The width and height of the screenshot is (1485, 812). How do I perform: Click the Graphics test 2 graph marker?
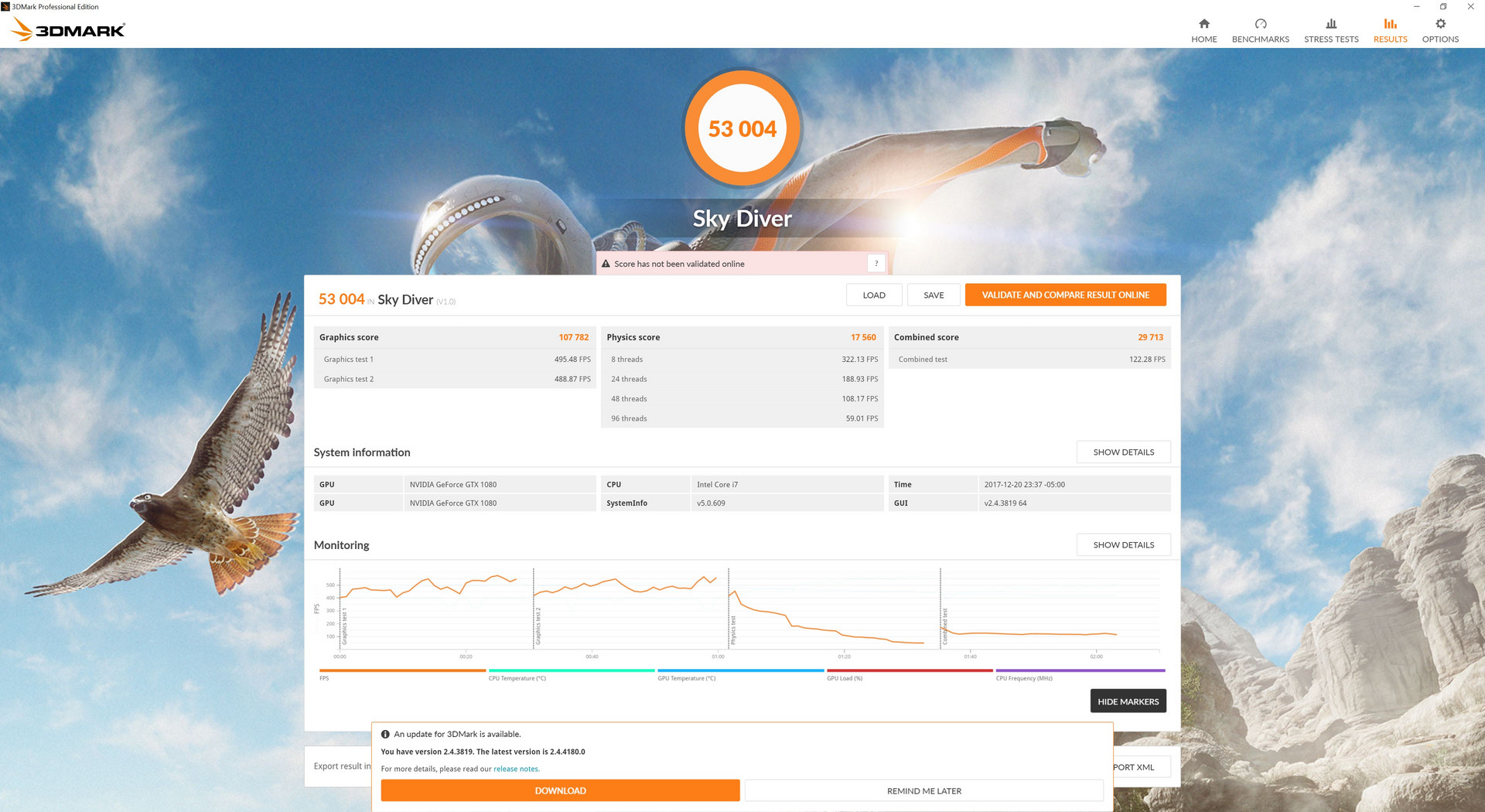tap(538, 626)
